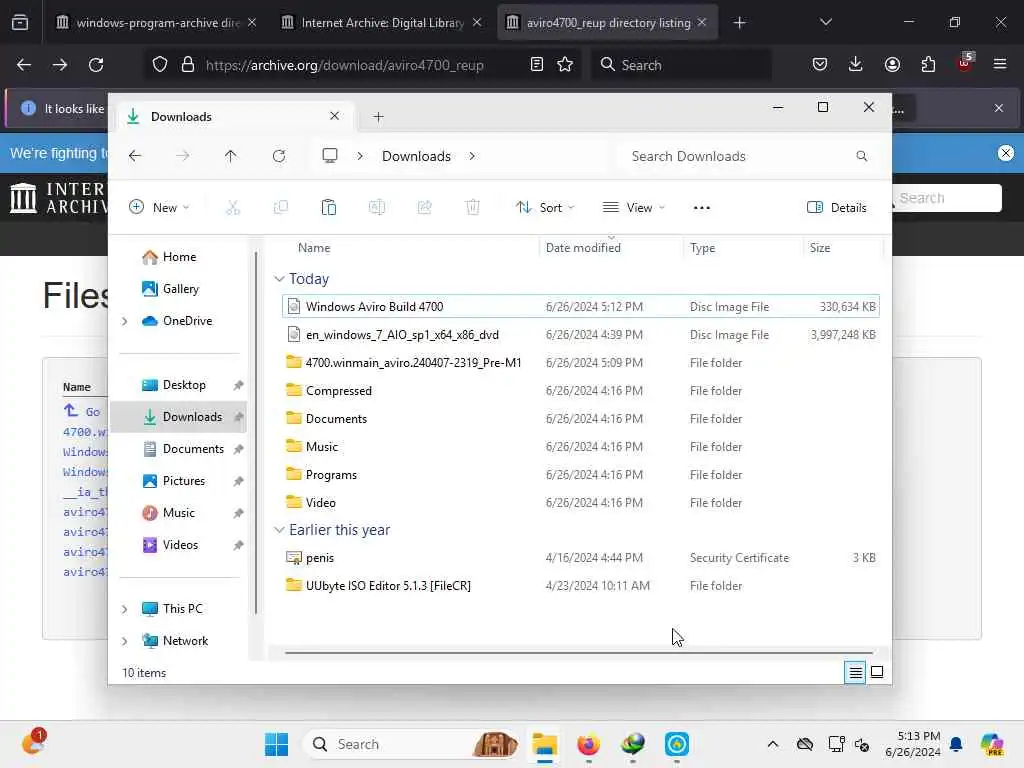Open Firefox account icon
Screen dimensions: 1024x768
(x=892, y=65)
